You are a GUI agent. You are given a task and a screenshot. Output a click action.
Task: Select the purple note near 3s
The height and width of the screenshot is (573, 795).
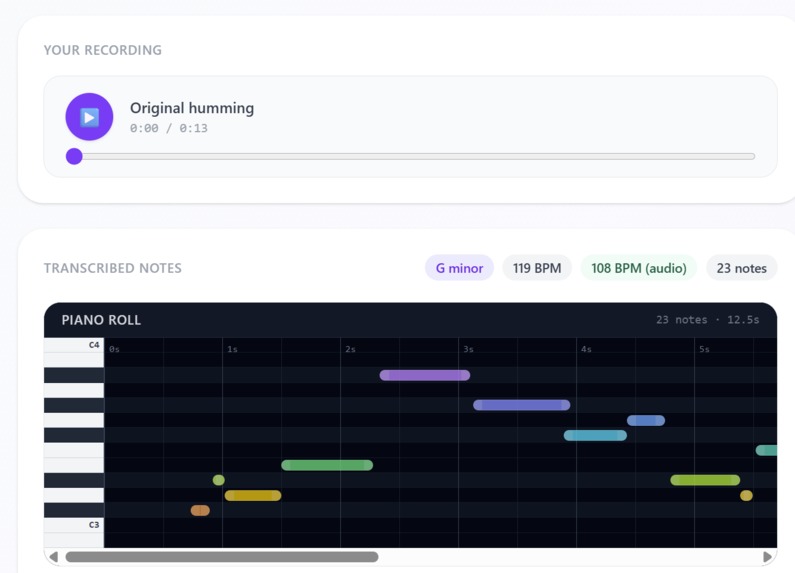(425, 375)
